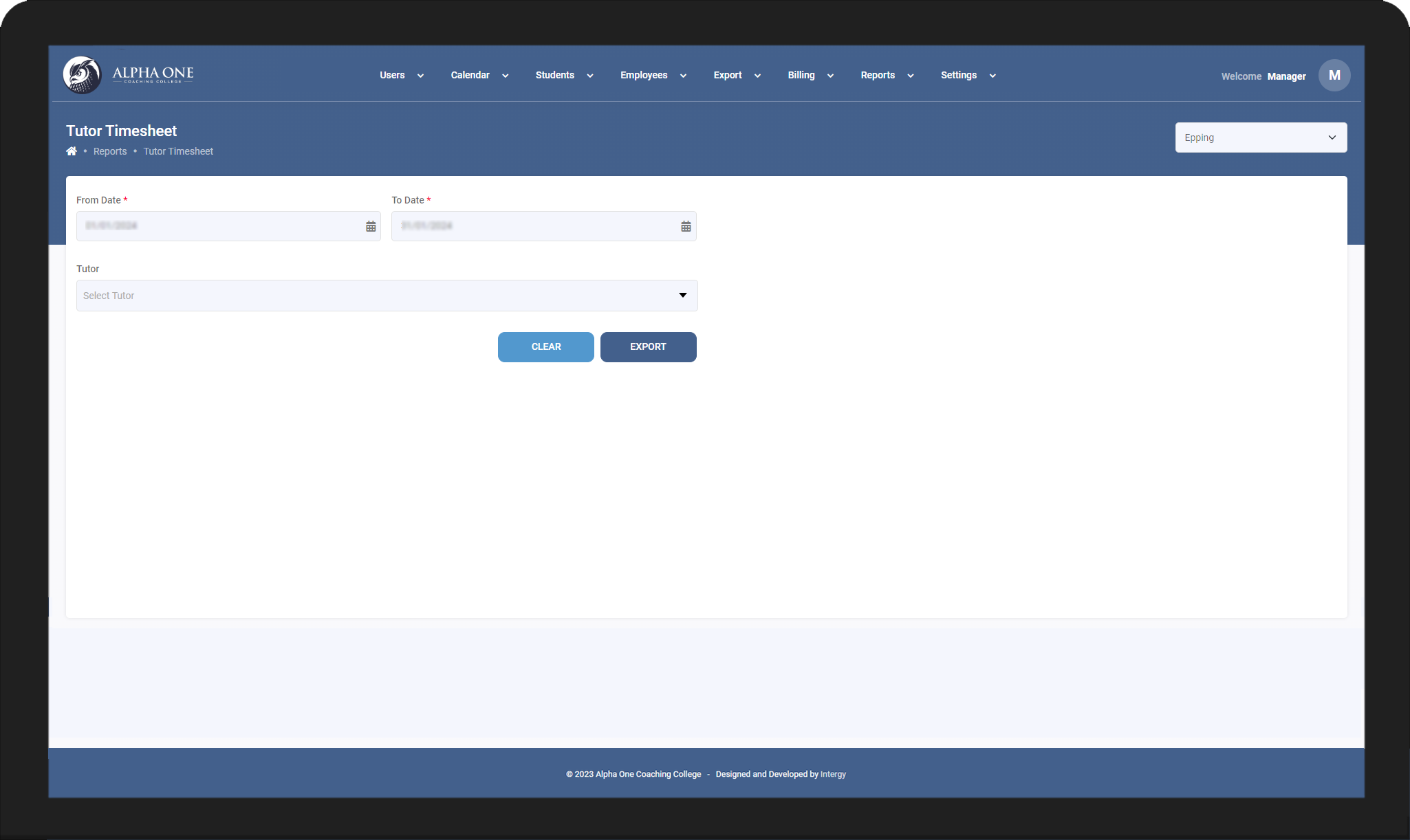1410x840 pixels.
Task: Click the Alpha One owl logo
Action: tap(82, 75)
